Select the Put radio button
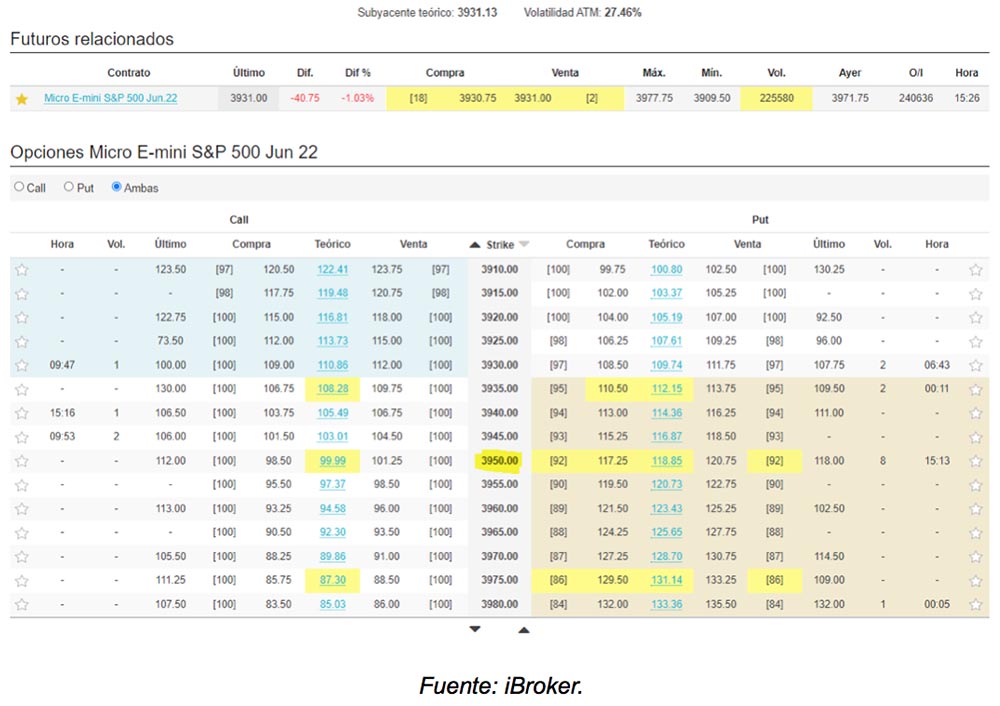This screenshot has height=706, width=1000. pos(69,187)
